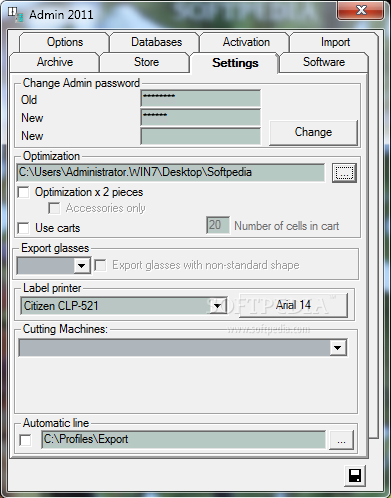The height and width of the screenshot is (498, 391).
Task: Click the Change password button
Action: point(313,132)
